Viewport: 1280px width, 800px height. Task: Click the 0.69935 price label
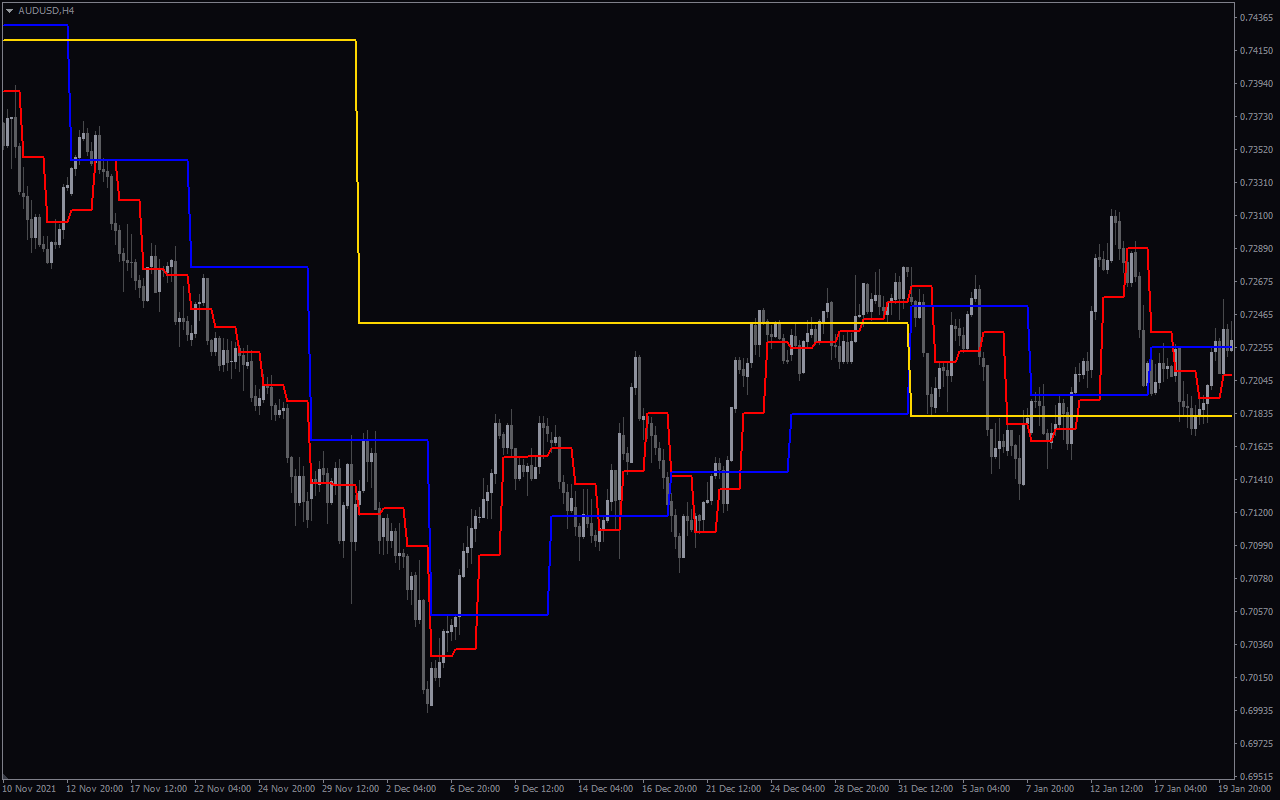[1256, 711]
